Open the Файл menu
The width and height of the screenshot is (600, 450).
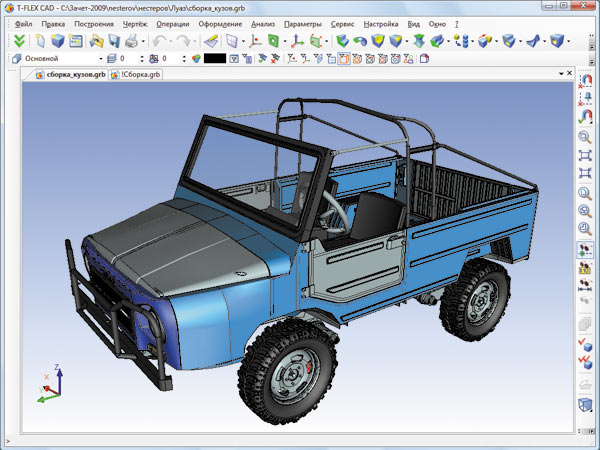tap(24, 23)
